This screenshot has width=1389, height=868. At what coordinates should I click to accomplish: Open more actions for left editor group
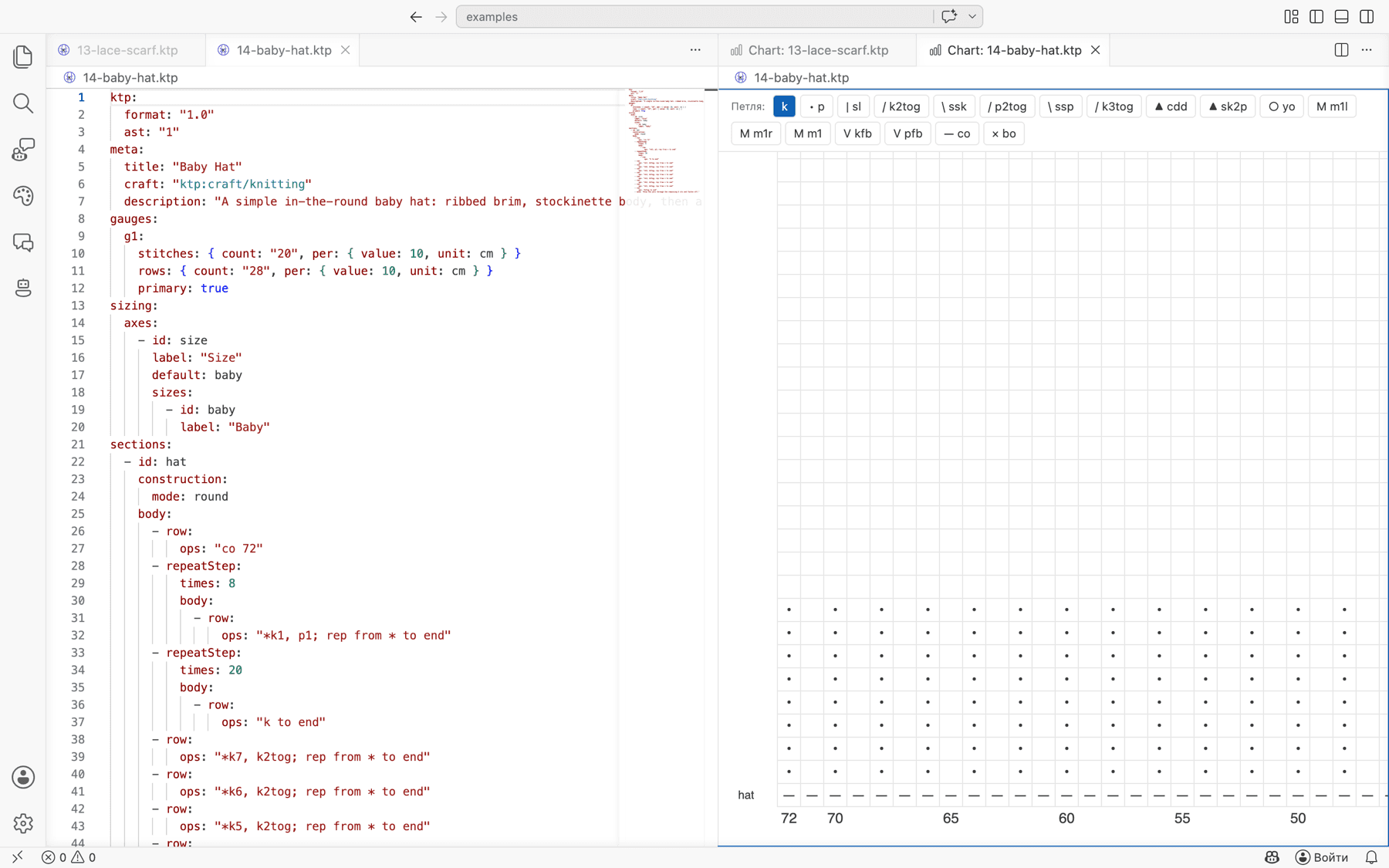(695, 50)
